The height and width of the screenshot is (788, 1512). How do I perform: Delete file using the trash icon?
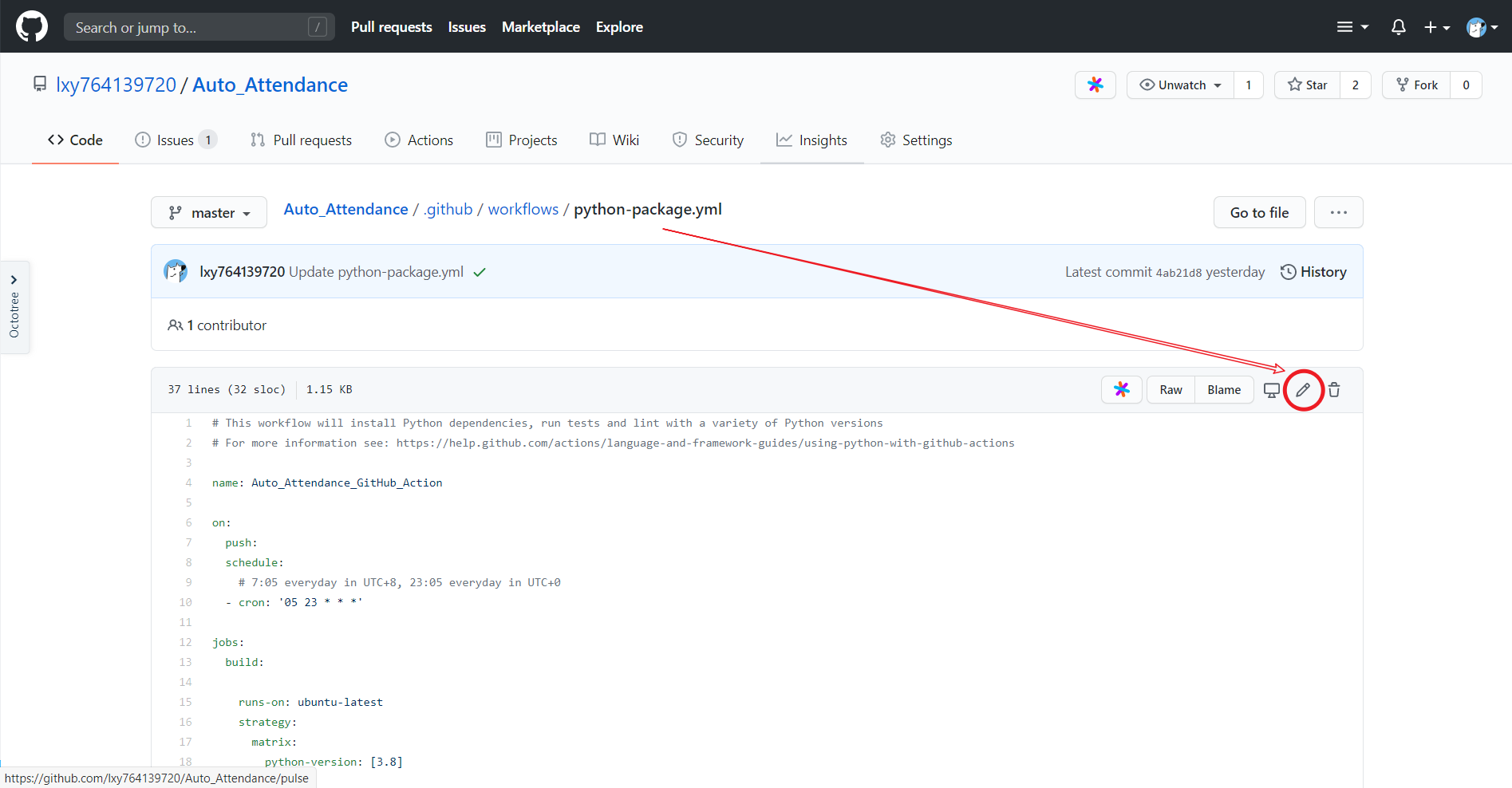(x=1334, y=390)
